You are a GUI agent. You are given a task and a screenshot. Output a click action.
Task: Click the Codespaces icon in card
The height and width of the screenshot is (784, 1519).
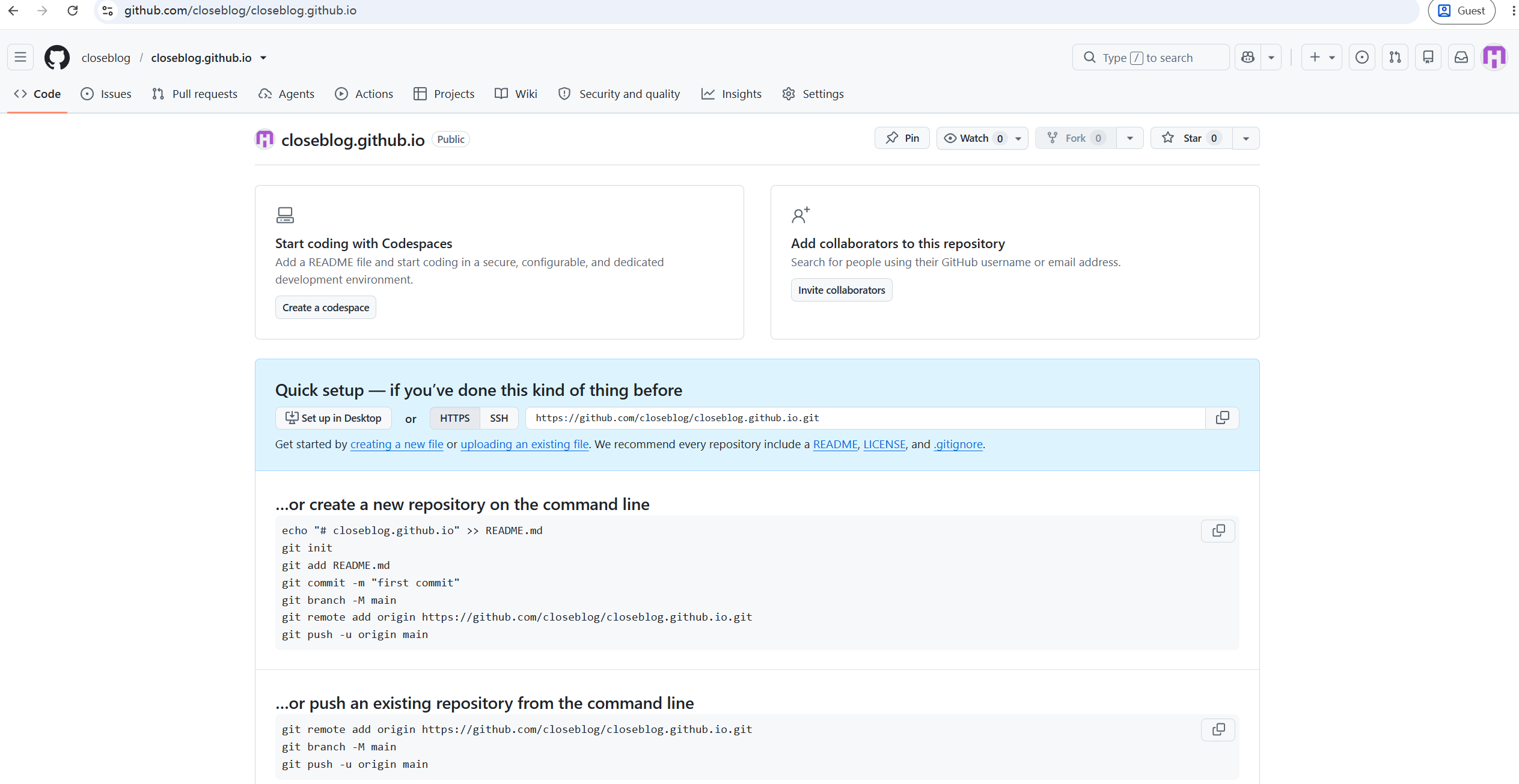tap(285, 215)
